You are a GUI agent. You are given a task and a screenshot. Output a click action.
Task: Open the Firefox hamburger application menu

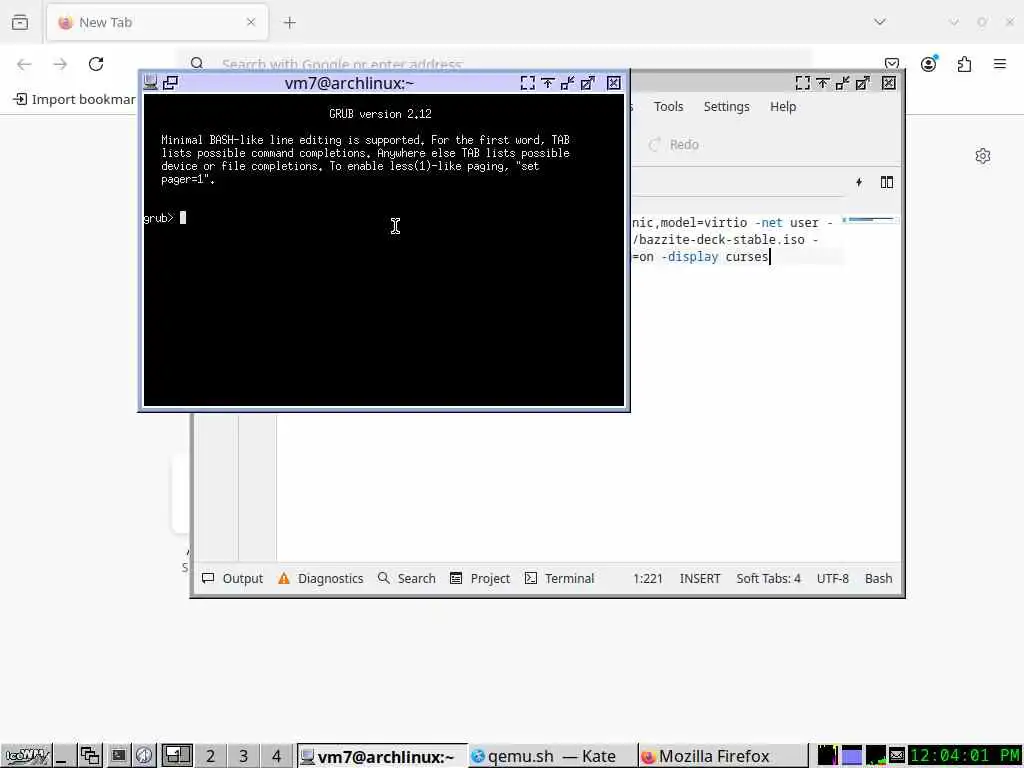(x=1000, y=64)
